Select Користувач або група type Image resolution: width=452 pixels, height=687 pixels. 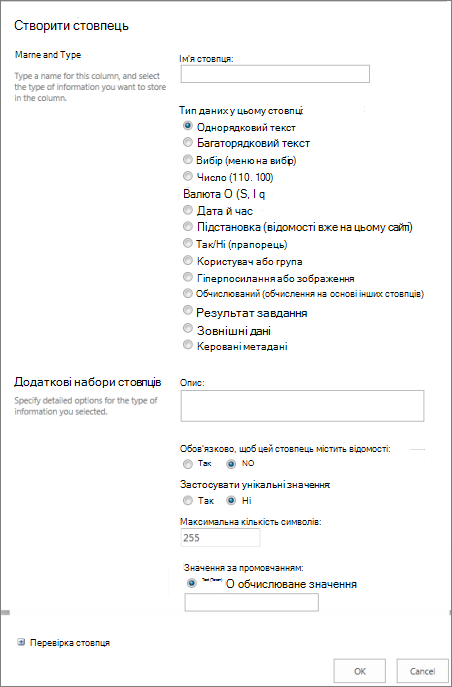[x=188, y=260]
